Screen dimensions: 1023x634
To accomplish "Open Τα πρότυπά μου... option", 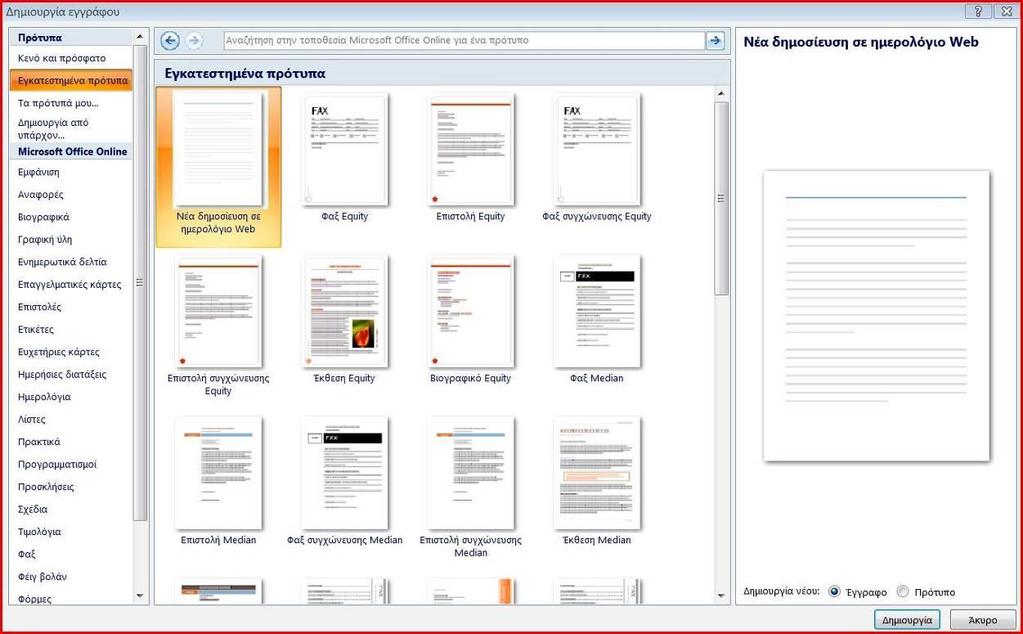I will click(x=70, y=103).
